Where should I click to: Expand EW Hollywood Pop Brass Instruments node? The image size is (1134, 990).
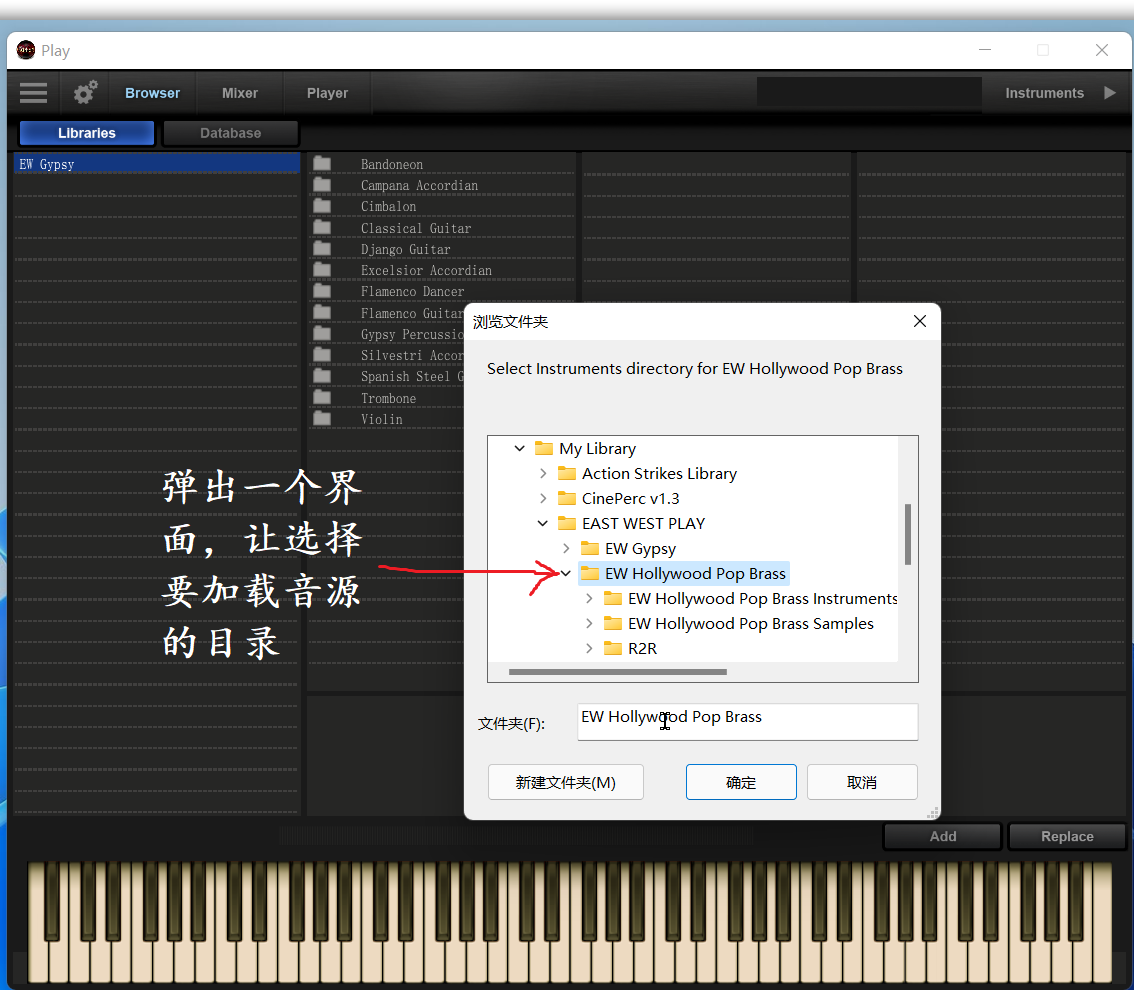[x=589, y=598]
